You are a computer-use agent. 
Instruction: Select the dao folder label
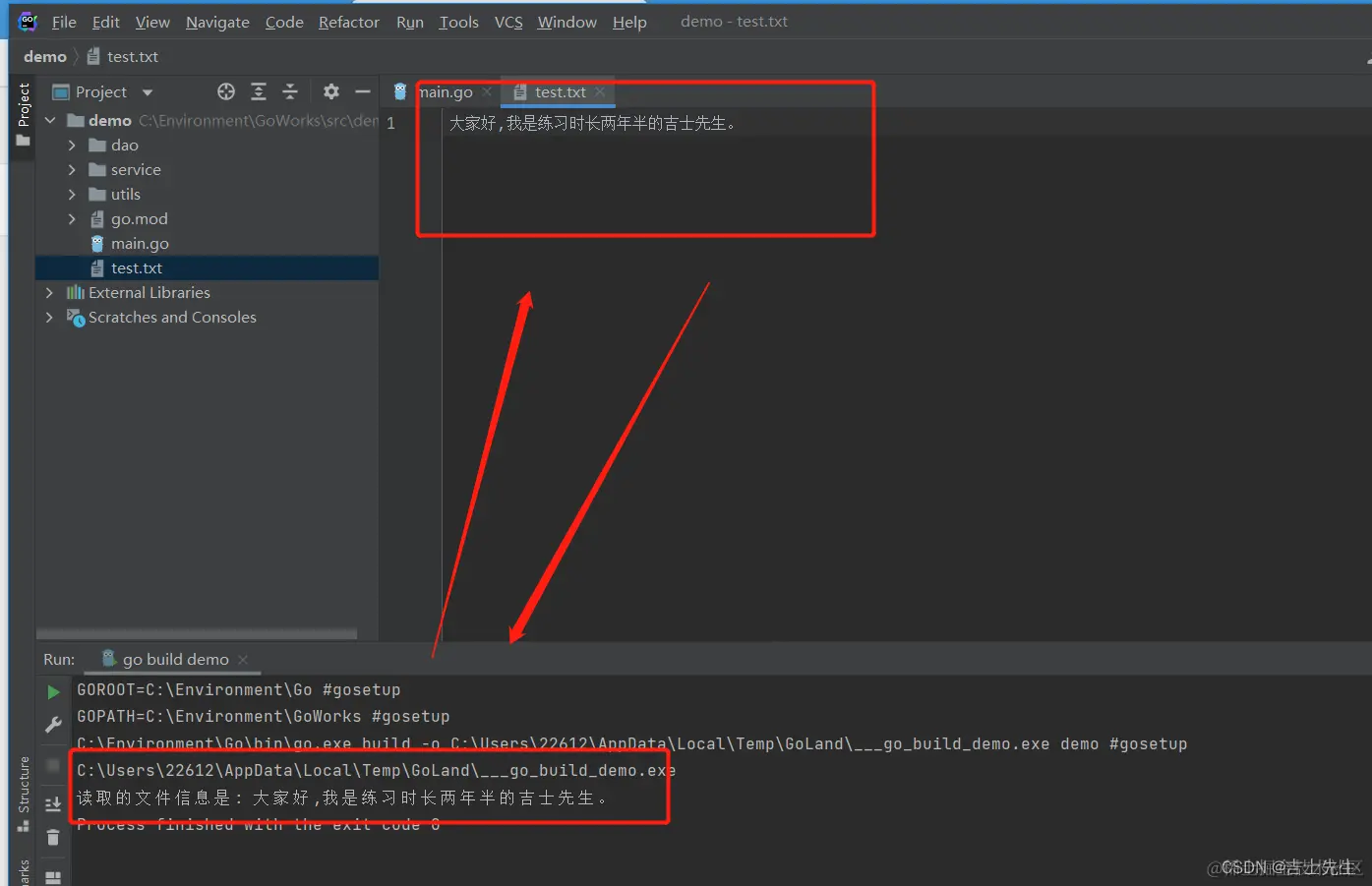(125, 145)
